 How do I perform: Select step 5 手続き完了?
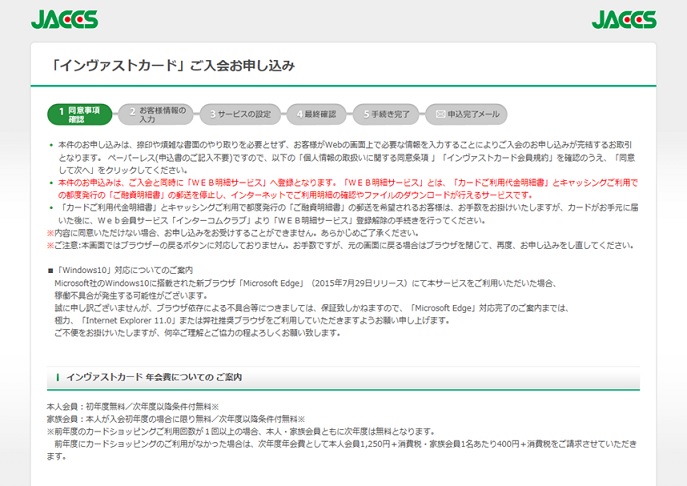(x=386, y=114)
